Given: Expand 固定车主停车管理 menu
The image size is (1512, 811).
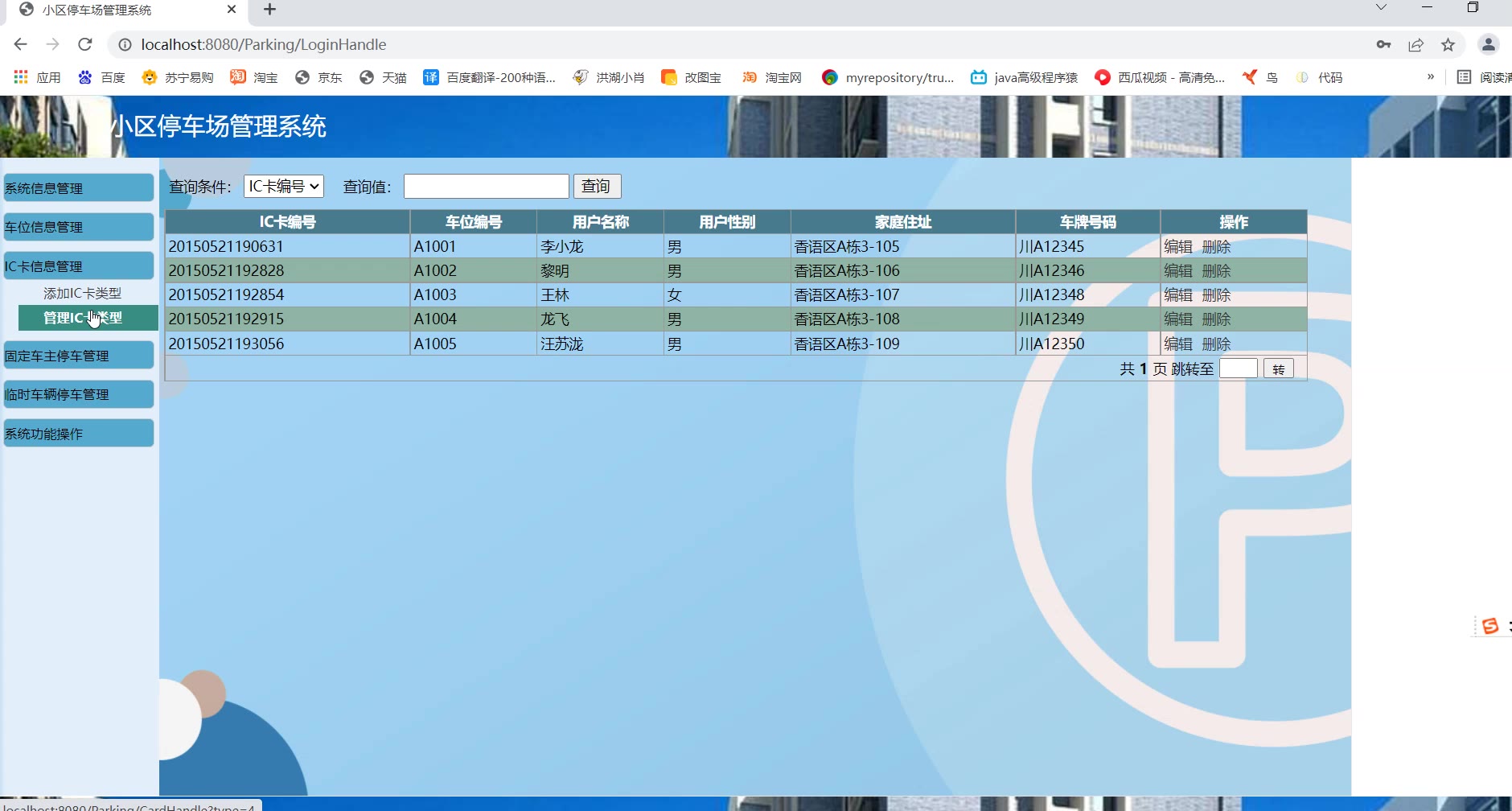Looking at the screenshot, I should click(x=78, y=355).
